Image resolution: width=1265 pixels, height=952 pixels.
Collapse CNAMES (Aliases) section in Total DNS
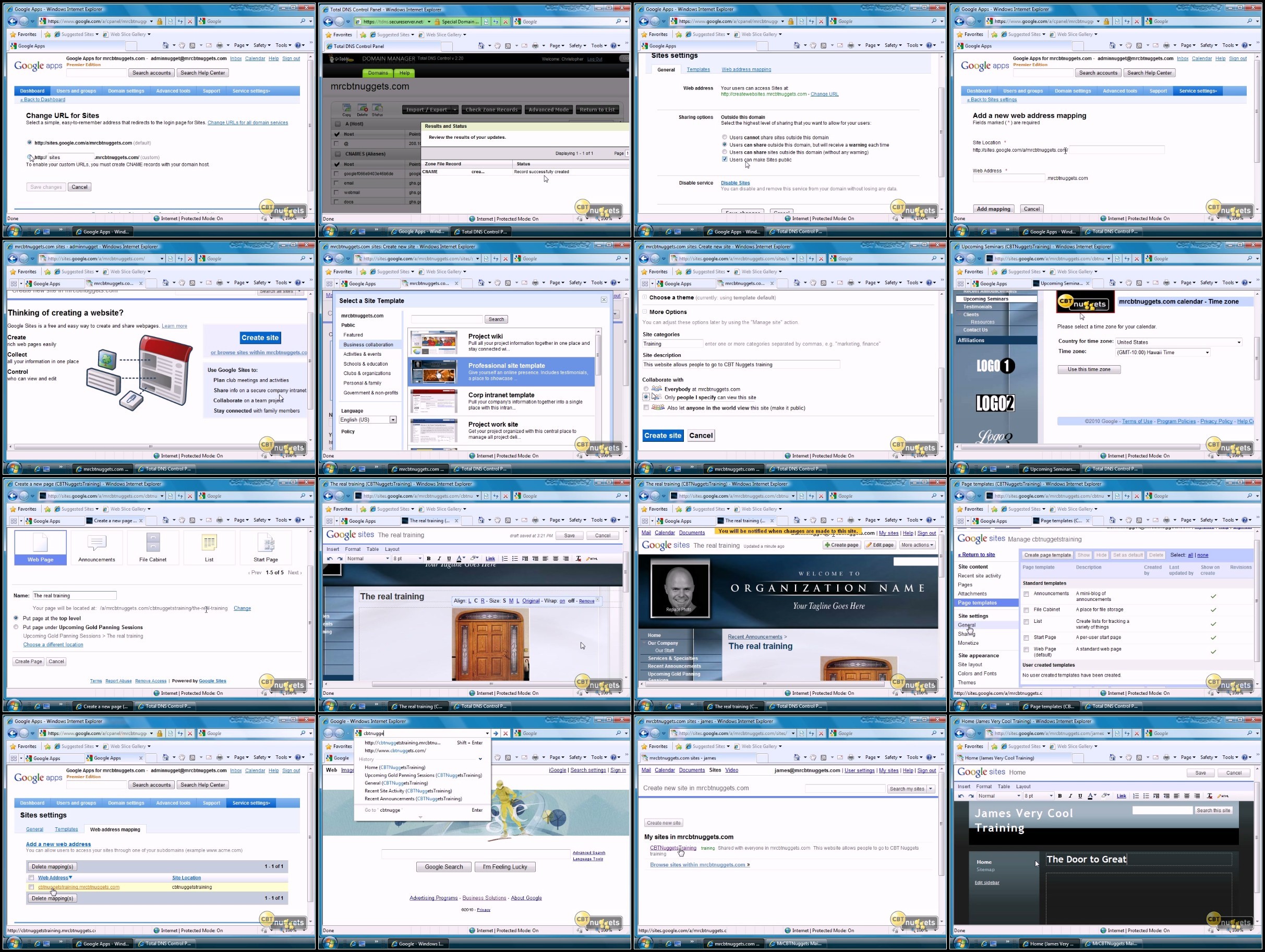[x=337, y=154]
